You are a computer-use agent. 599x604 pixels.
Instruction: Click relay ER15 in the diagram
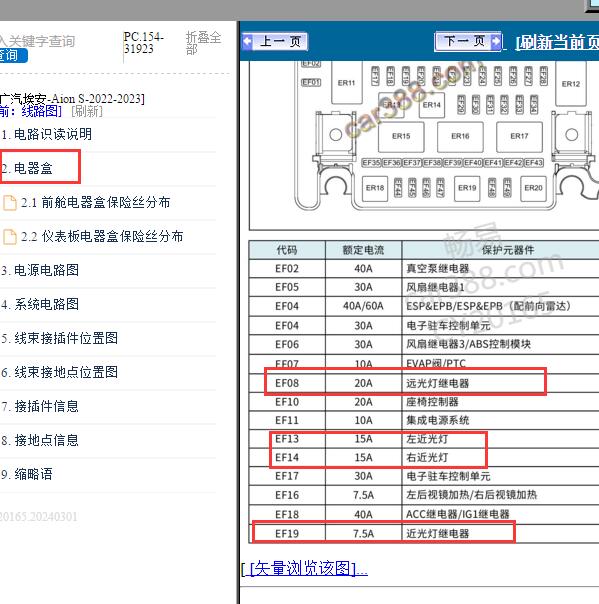pyautogui.click(x=401, y=136)
